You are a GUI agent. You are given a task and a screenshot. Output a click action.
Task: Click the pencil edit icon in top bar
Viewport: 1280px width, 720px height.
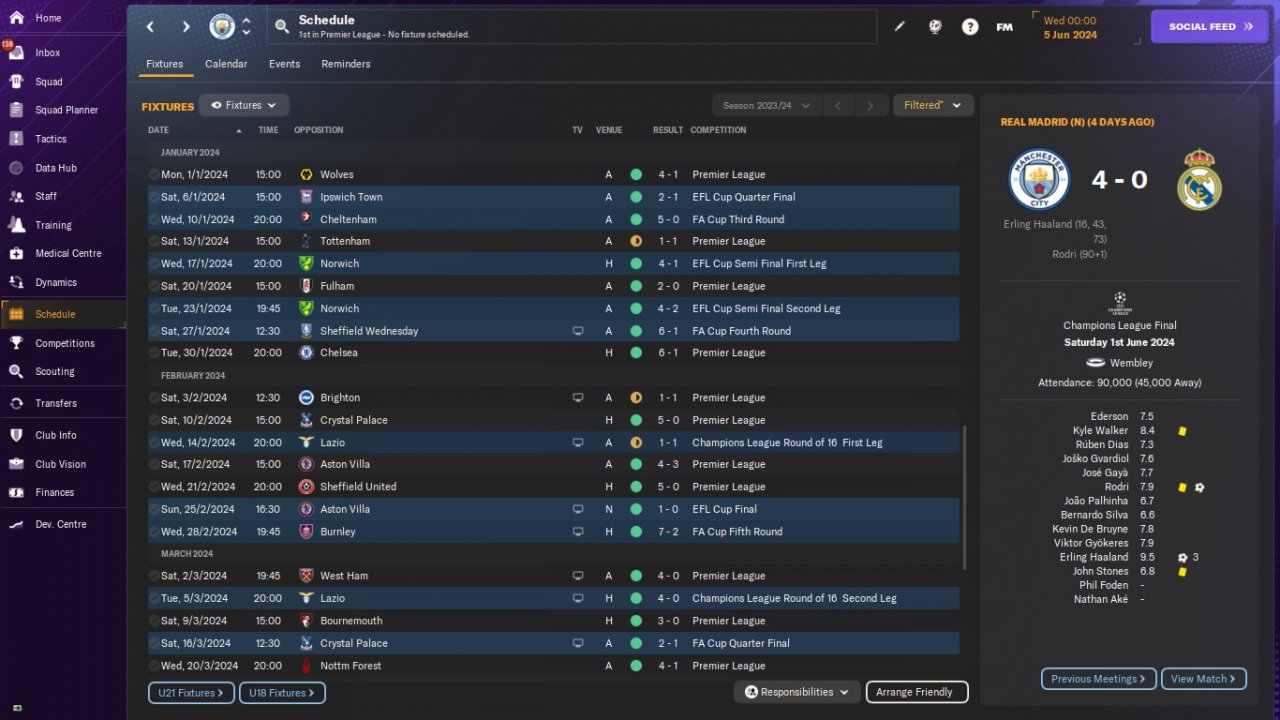point(899,27)
